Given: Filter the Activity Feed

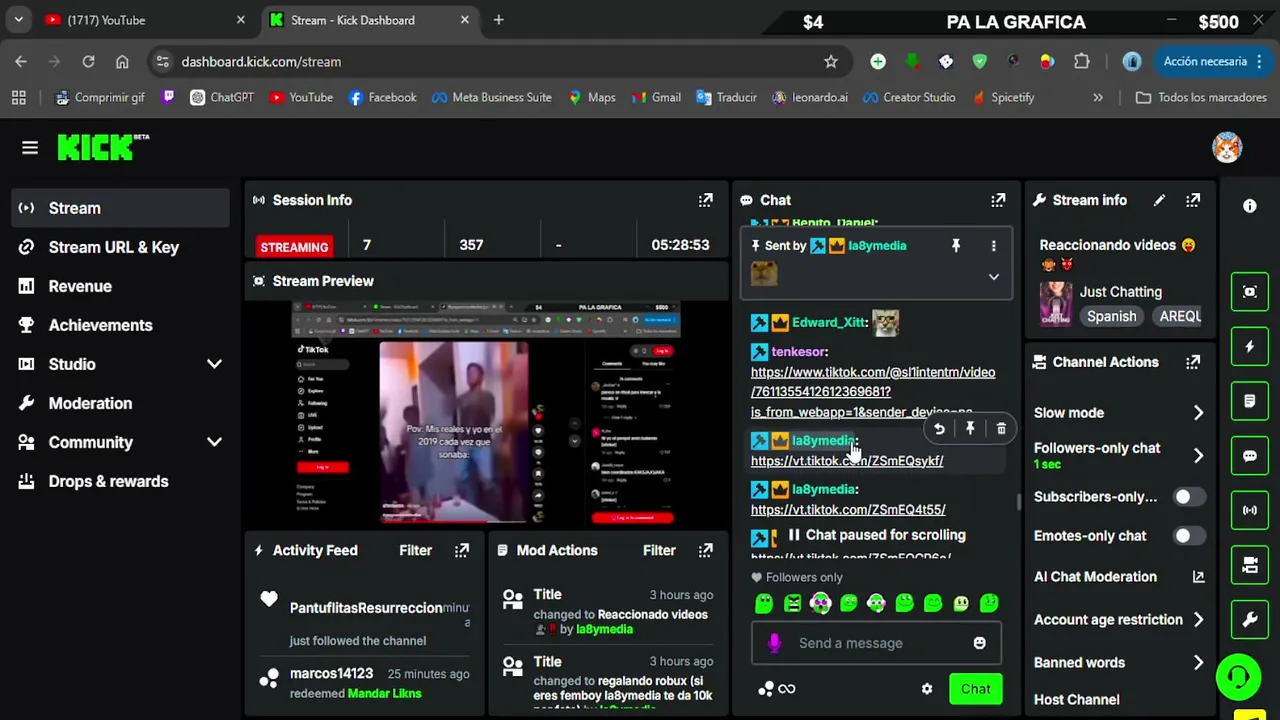Looking at the screenshot, I should pos(415,550).
